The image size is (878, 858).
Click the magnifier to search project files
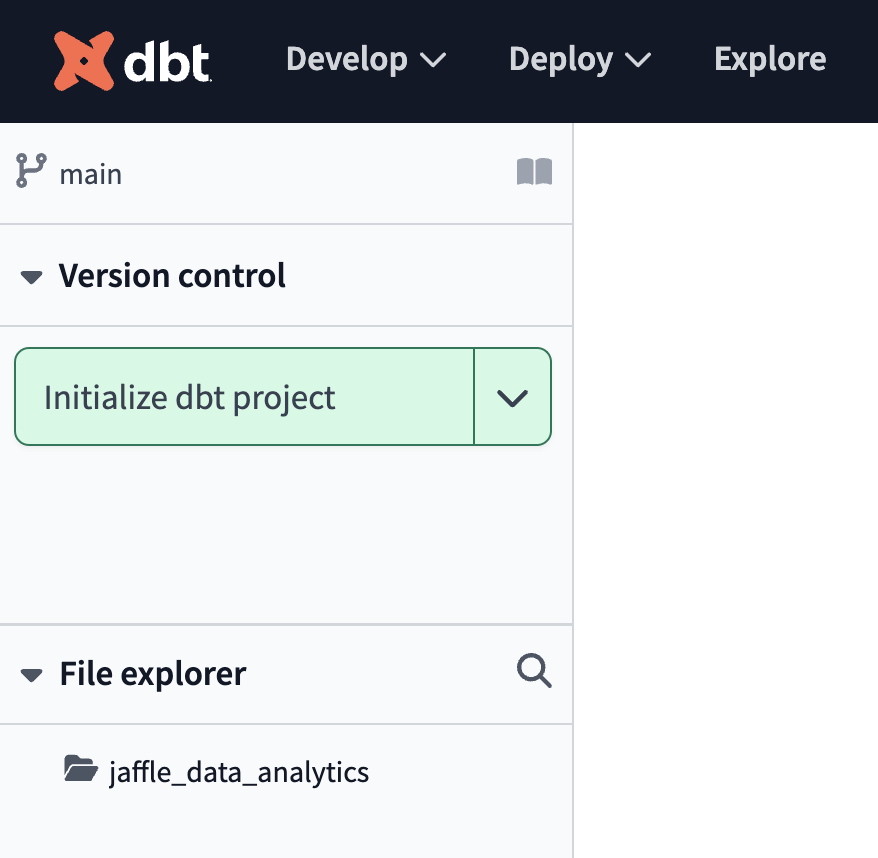coord(533,672)
